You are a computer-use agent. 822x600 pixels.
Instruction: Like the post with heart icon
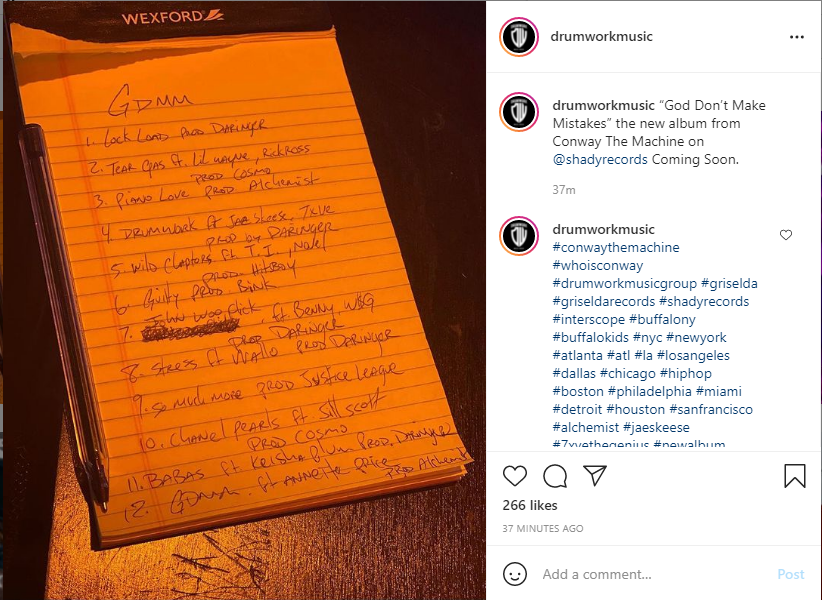514,476
